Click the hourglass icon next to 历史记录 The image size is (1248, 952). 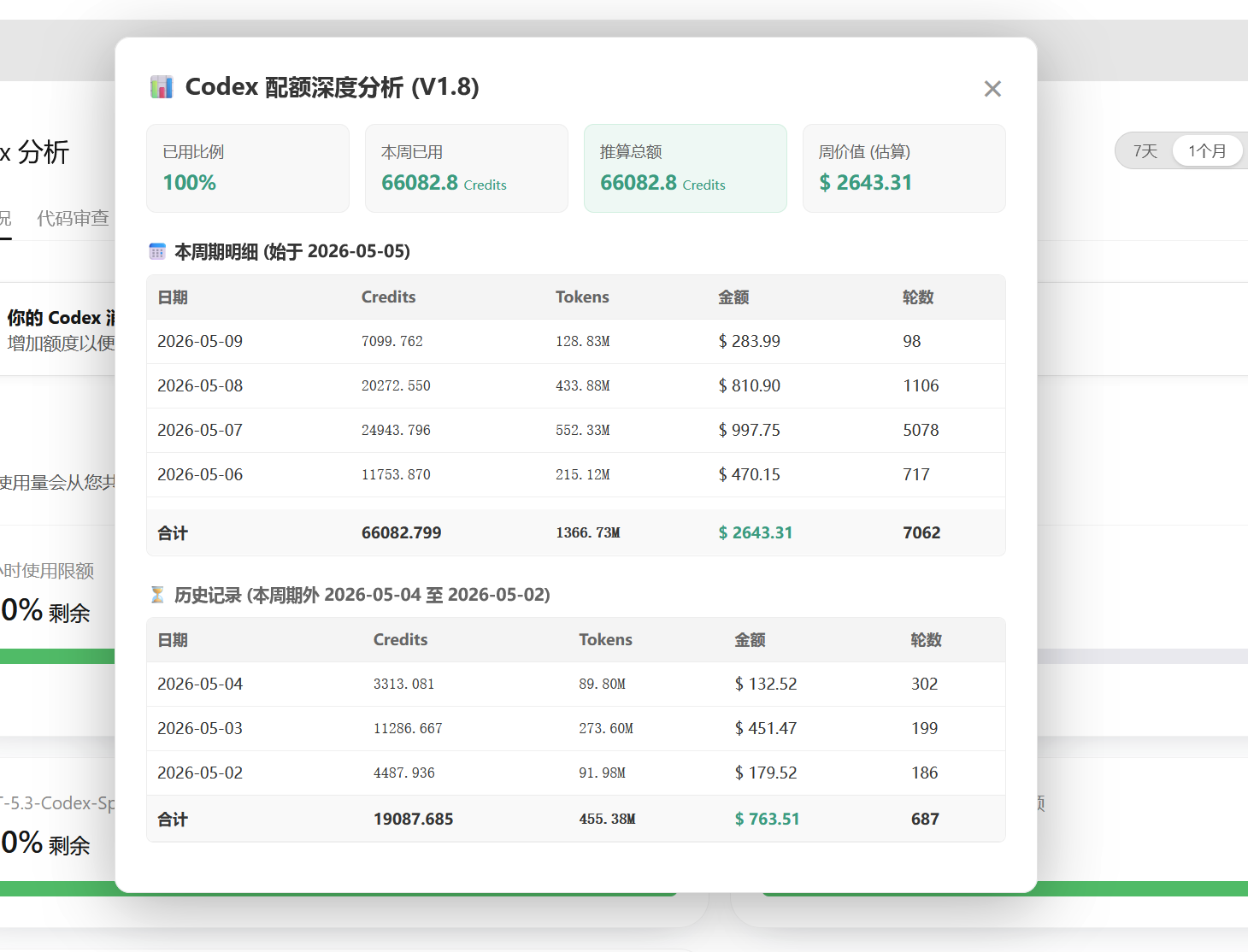[x=157, y=595]
